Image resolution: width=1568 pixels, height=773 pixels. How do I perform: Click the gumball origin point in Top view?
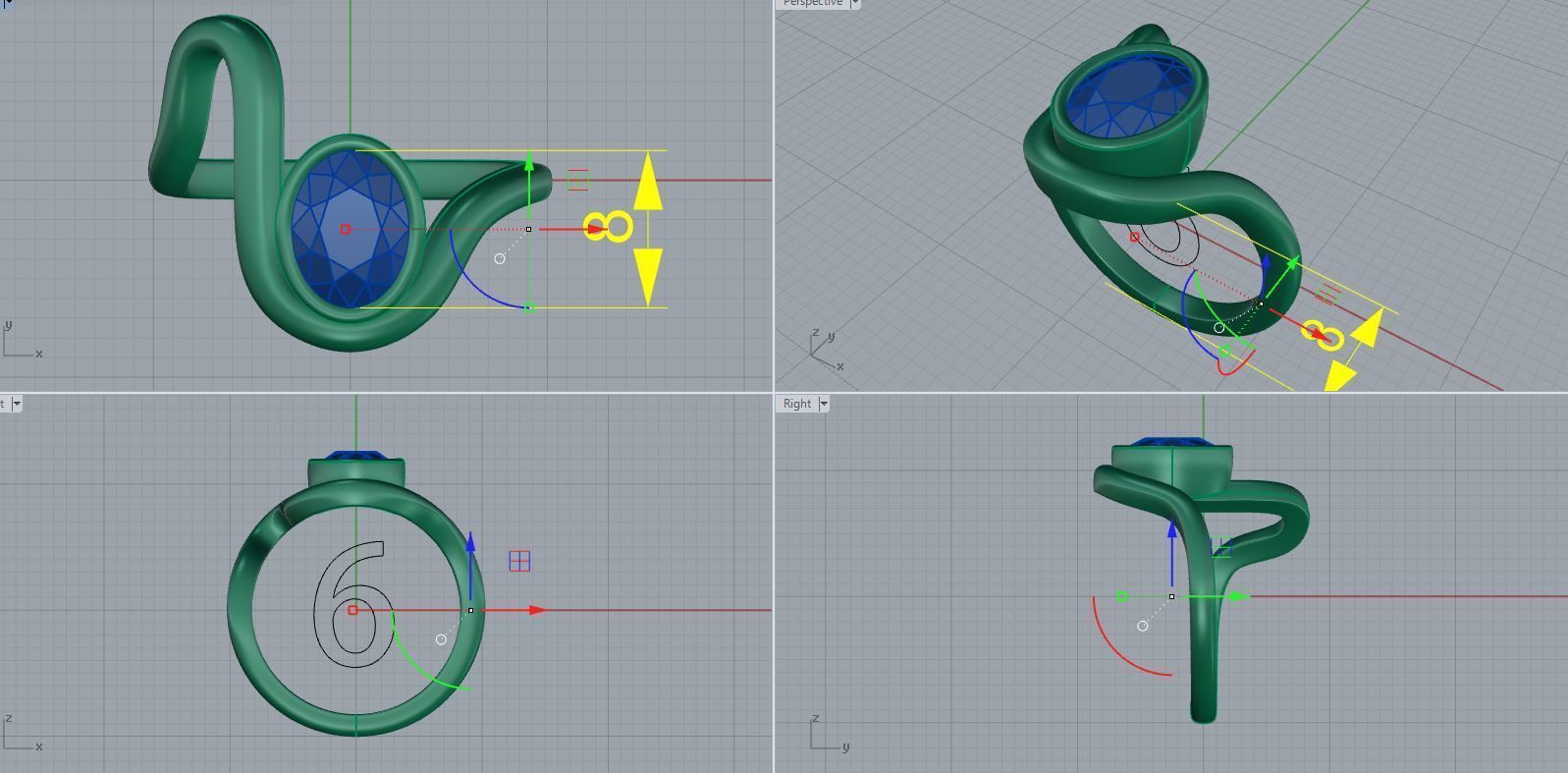(529, 229)
